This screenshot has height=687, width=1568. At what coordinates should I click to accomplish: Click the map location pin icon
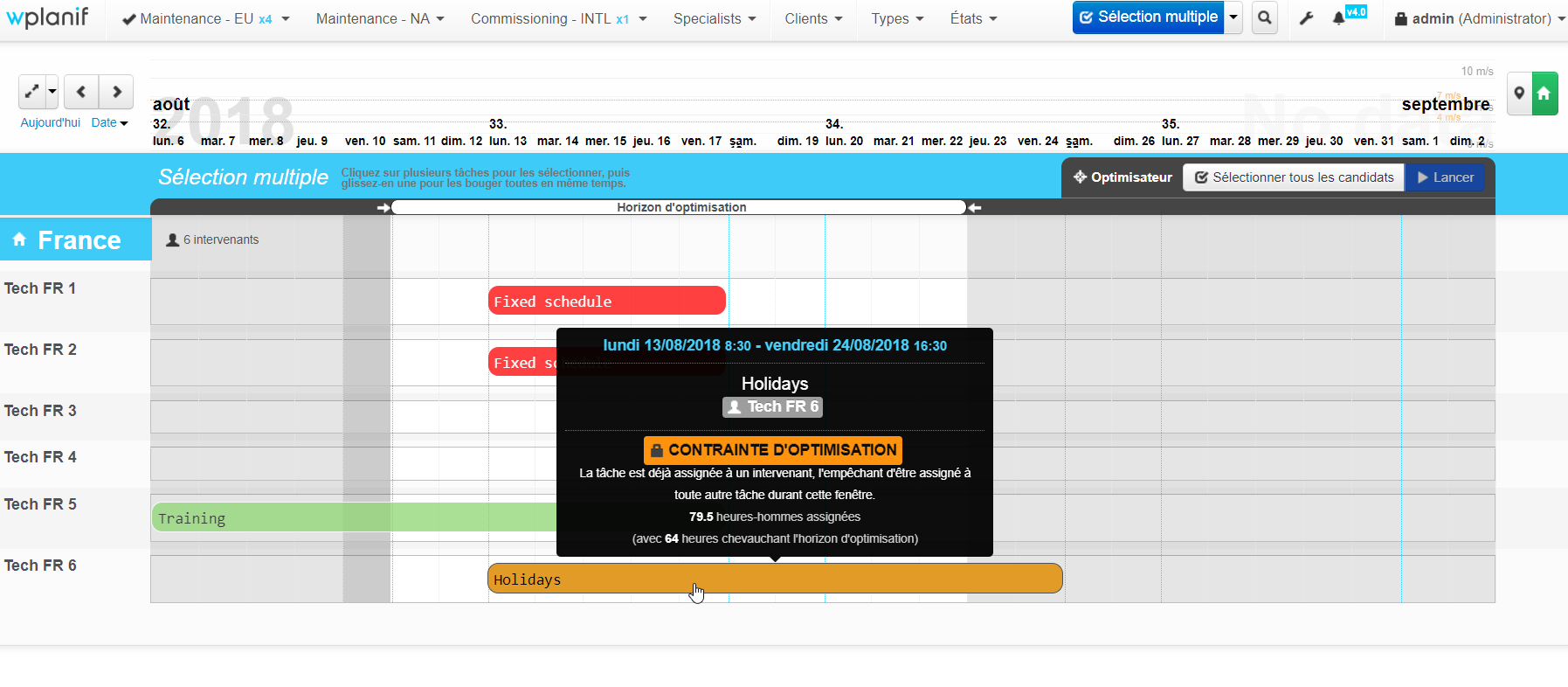(x=1519, y=94)
